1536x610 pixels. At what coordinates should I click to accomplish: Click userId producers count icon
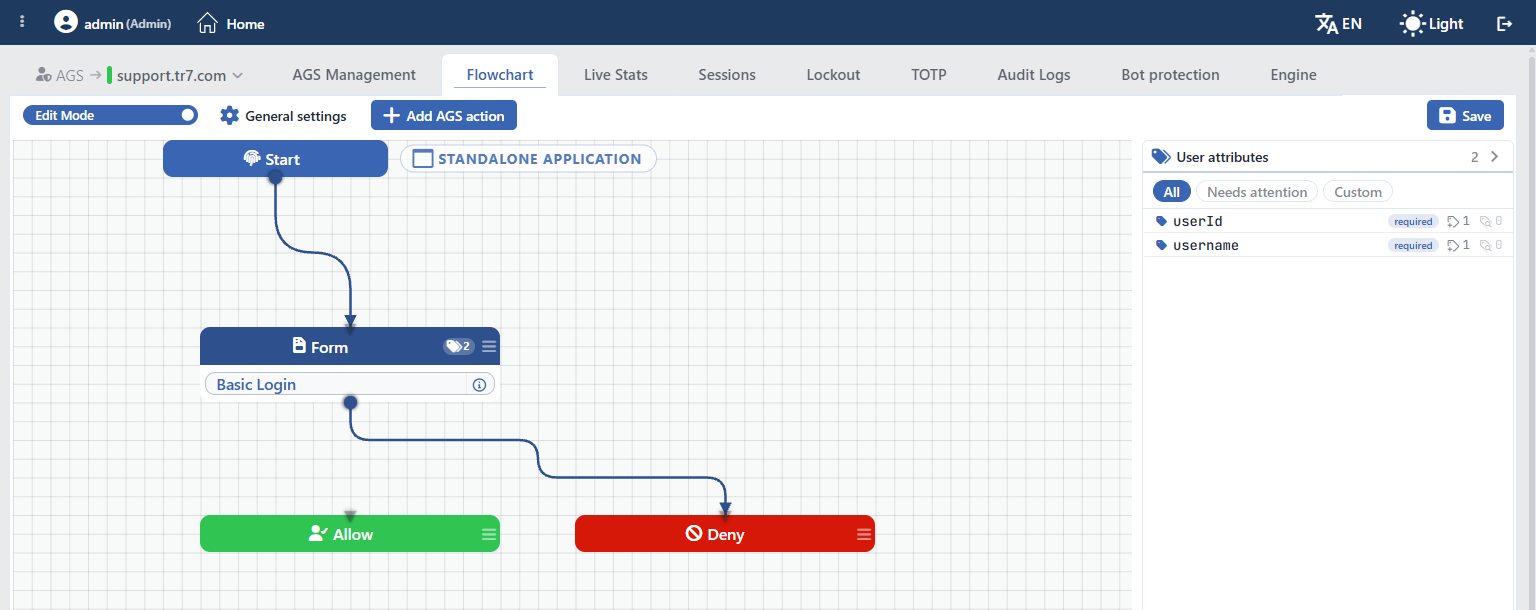(1454, 221)
